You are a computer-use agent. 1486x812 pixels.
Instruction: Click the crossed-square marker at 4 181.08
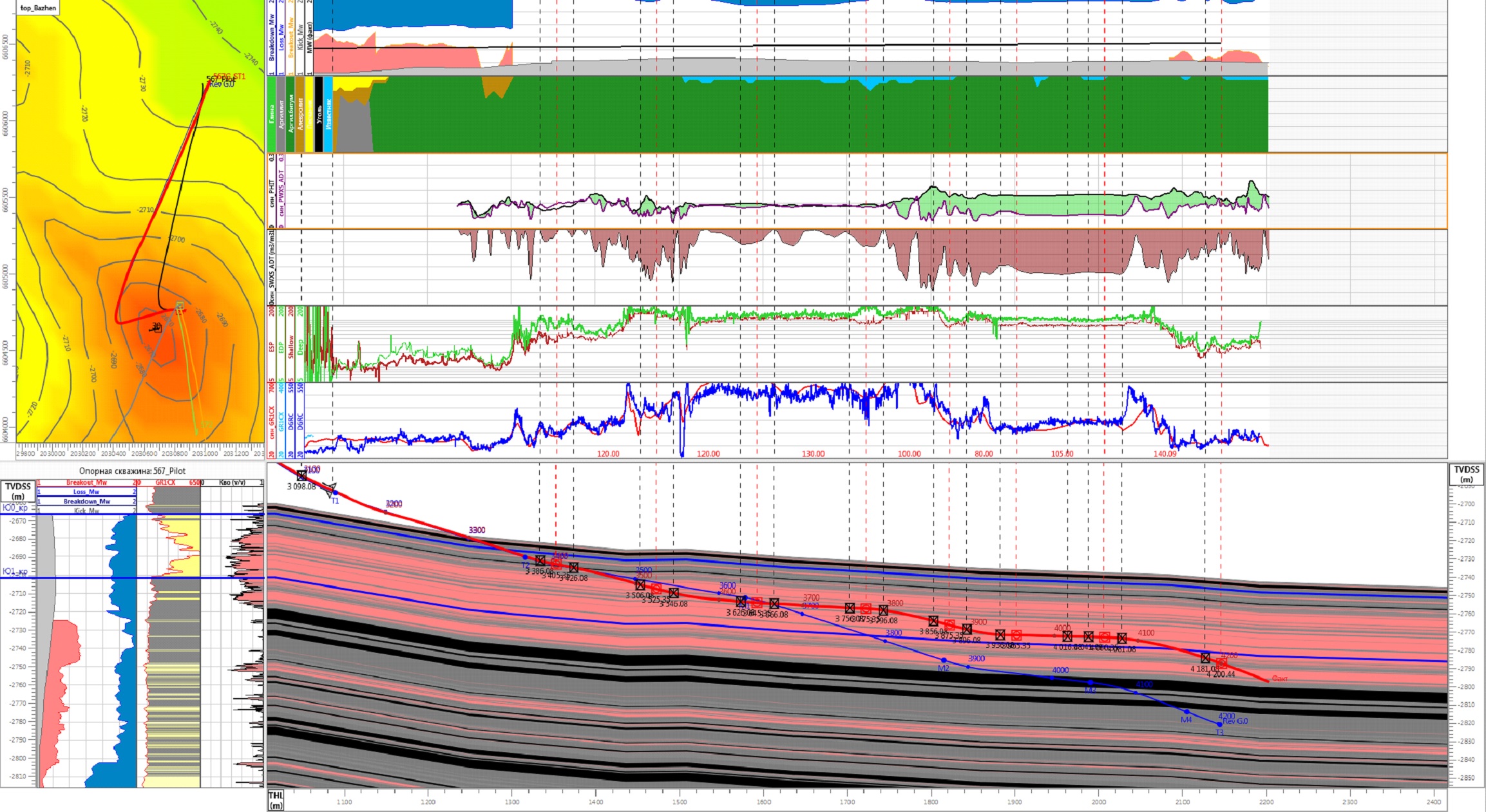(x=1205, y=658)
